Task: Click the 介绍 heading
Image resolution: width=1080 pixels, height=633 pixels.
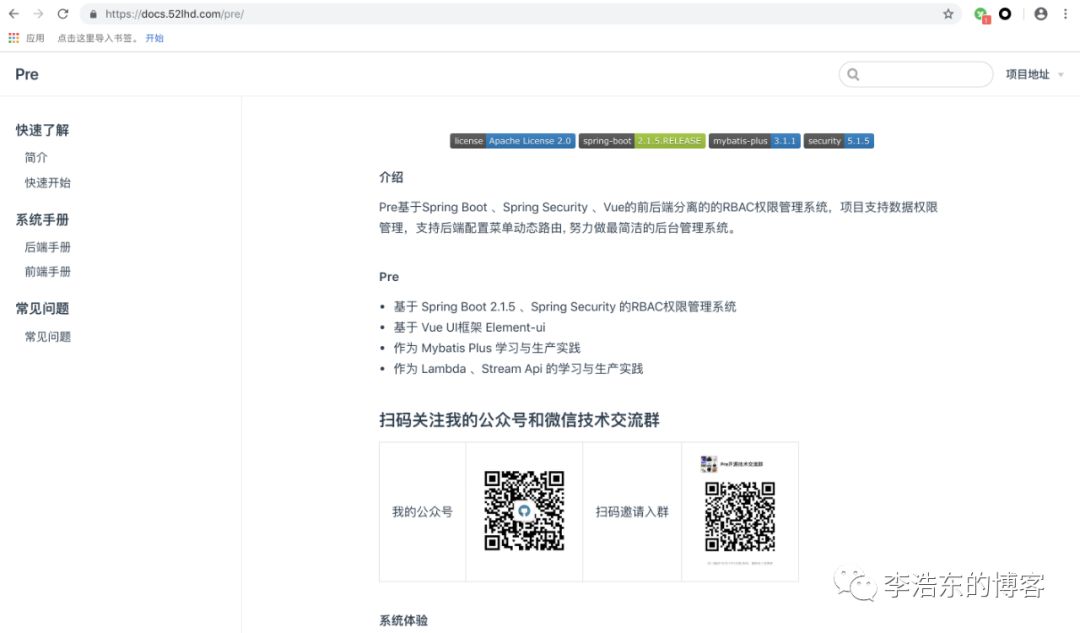Action: [391, 177]
